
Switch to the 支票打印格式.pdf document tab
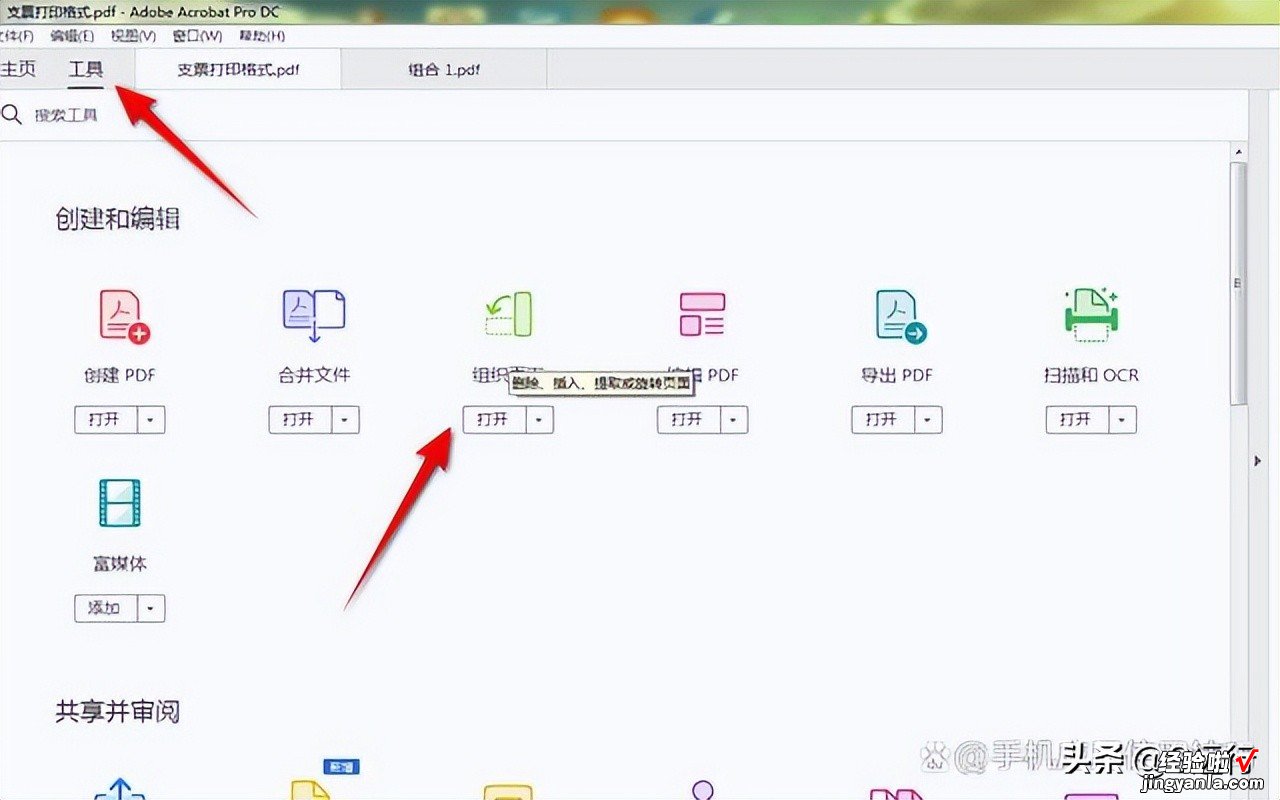238,70
